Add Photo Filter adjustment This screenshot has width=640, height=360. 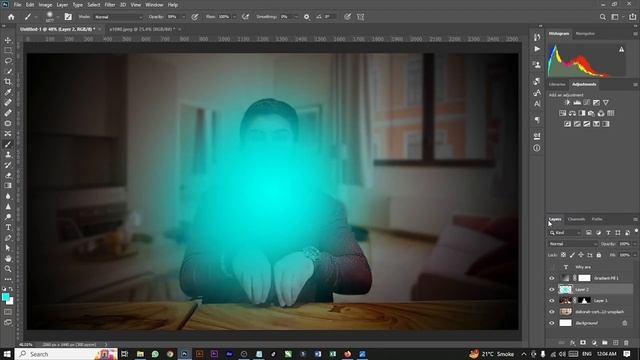tap(591, 113)
